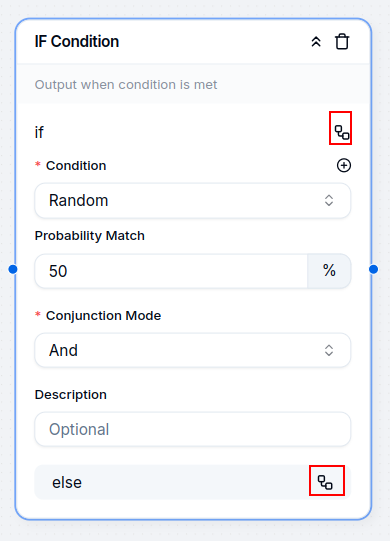Delete the IF Condition node
This screenshot has width=390, height=541.
(x=342, y=42)
